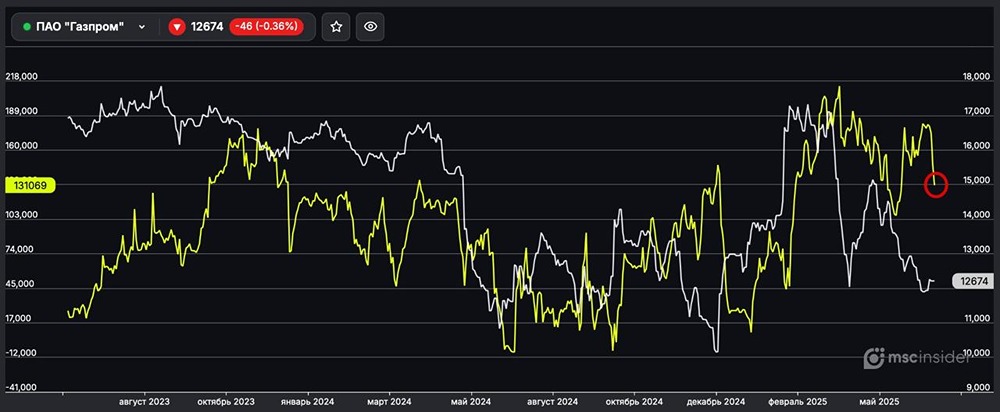The height and width of the screenshot is (412, 1000).
Task: Click the -46 (-0.36%) change badge
Action: (x=266, y=27)
